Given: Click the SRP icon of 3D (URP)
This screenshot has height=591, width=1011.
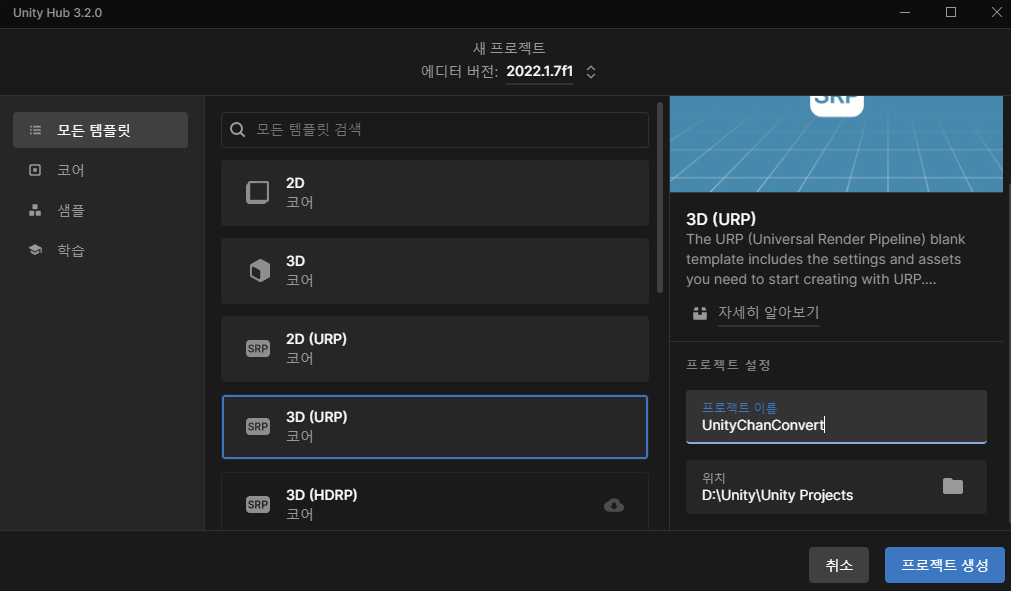Looking at the screenshot, I should tap(258, 427).
